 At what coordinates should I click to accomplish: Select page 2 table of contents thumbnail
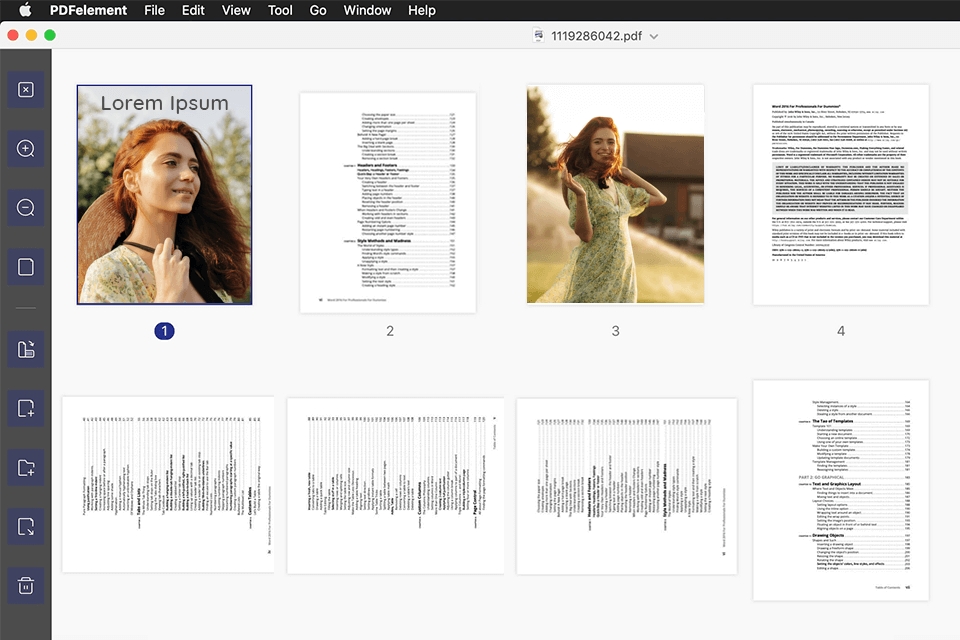click(x=388, y=202)
